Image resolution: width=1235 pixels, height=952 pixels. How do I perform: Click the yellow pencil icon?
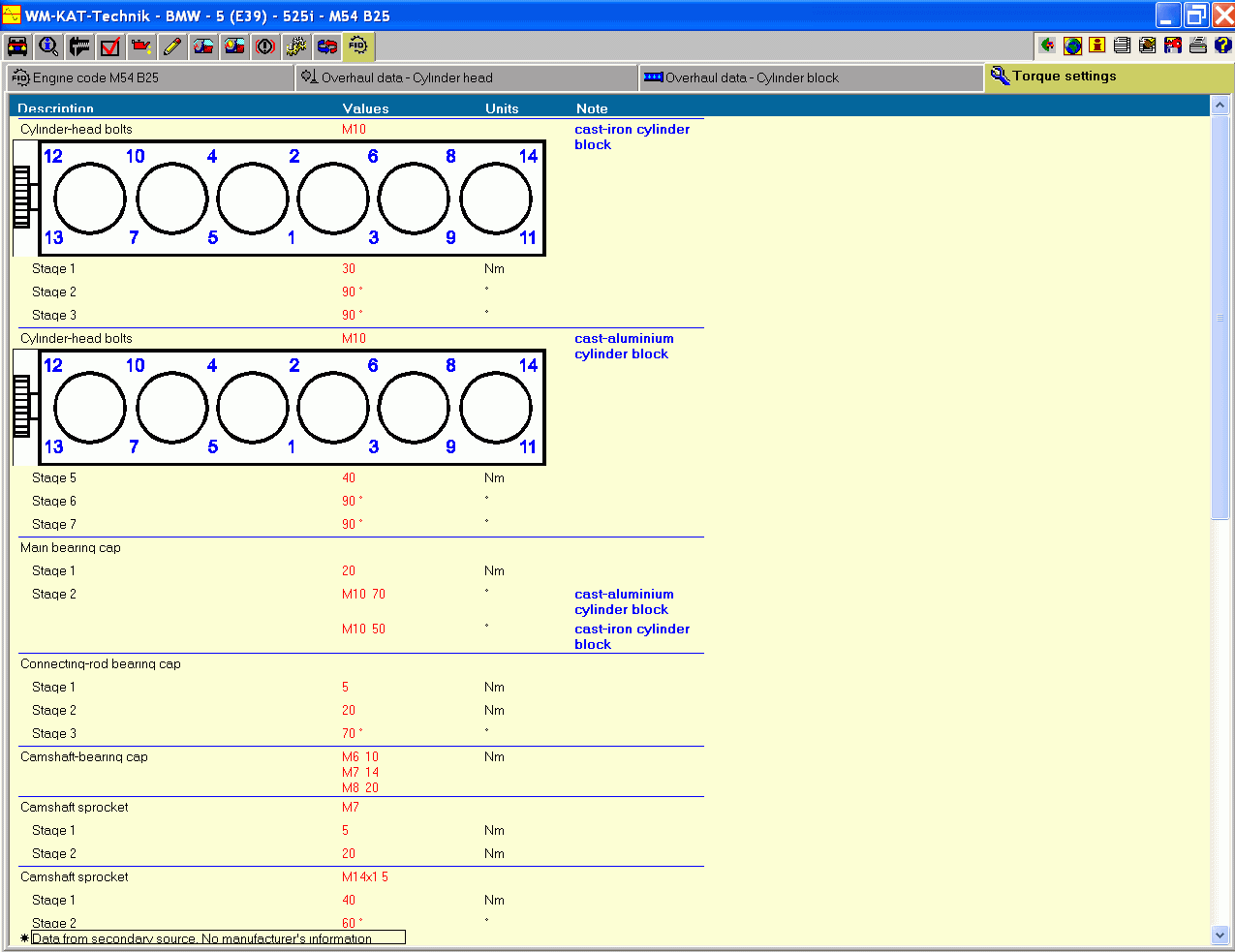point(172,46)
